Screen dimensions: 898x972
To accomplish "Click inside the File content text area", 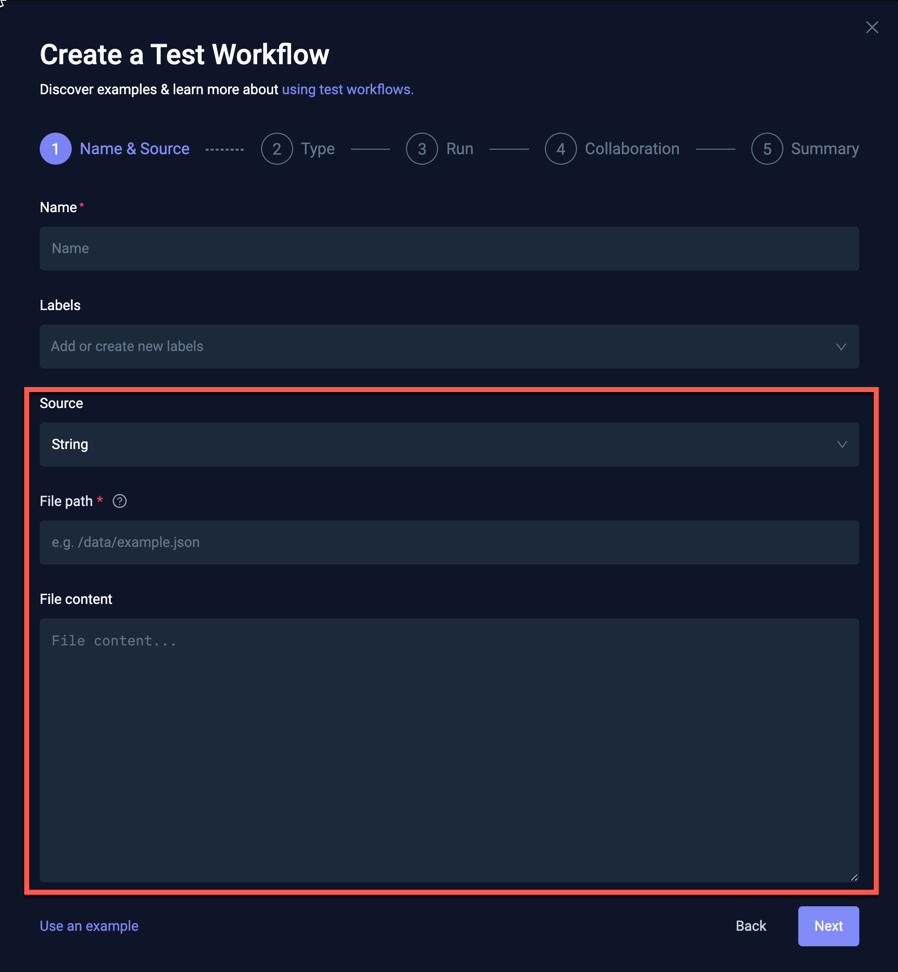I will pos(449,750).
